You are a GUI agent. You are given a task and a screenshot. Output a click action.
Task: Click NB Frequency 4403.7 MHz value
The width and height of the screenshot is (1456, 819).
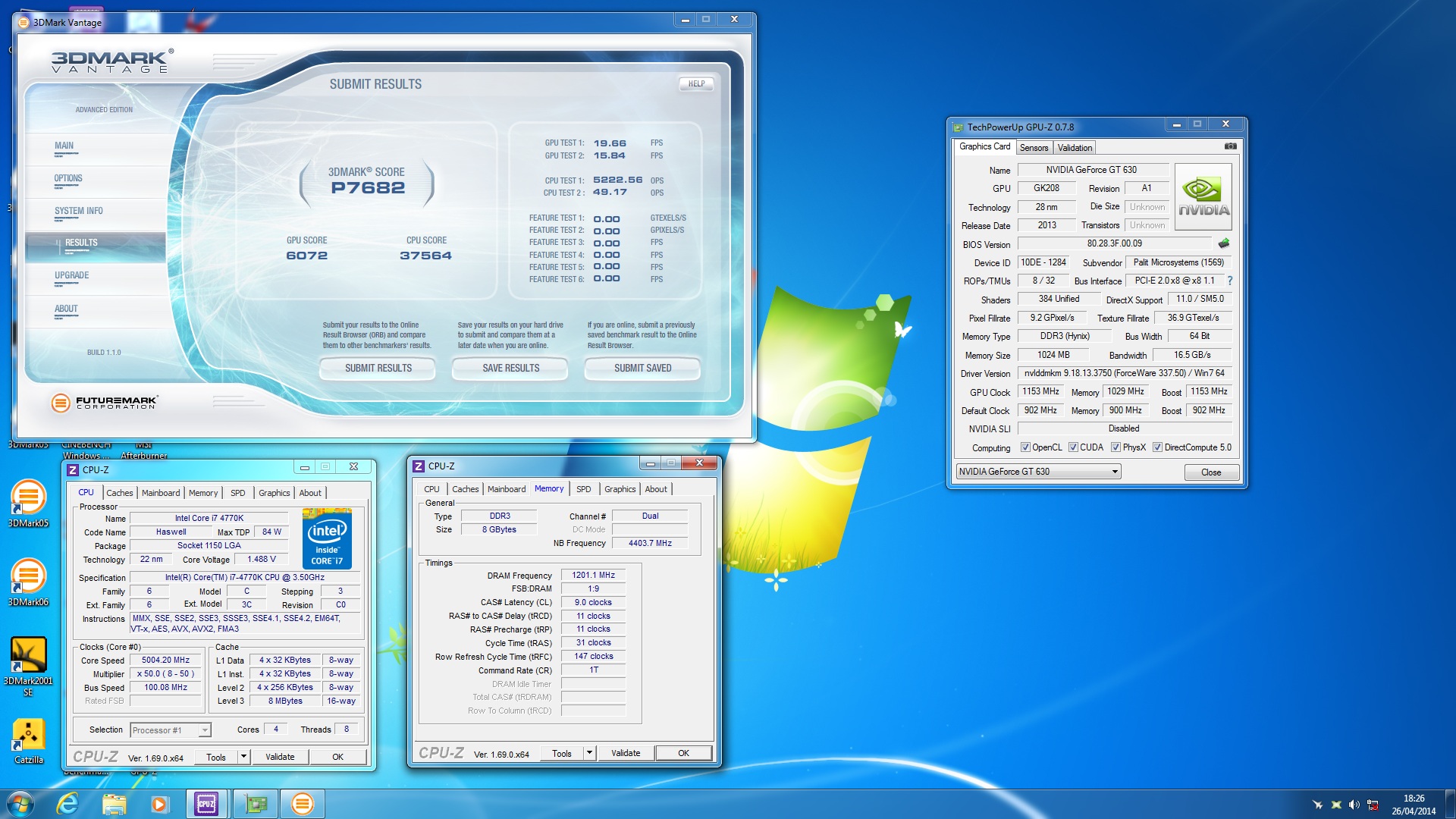click(650, 543)
